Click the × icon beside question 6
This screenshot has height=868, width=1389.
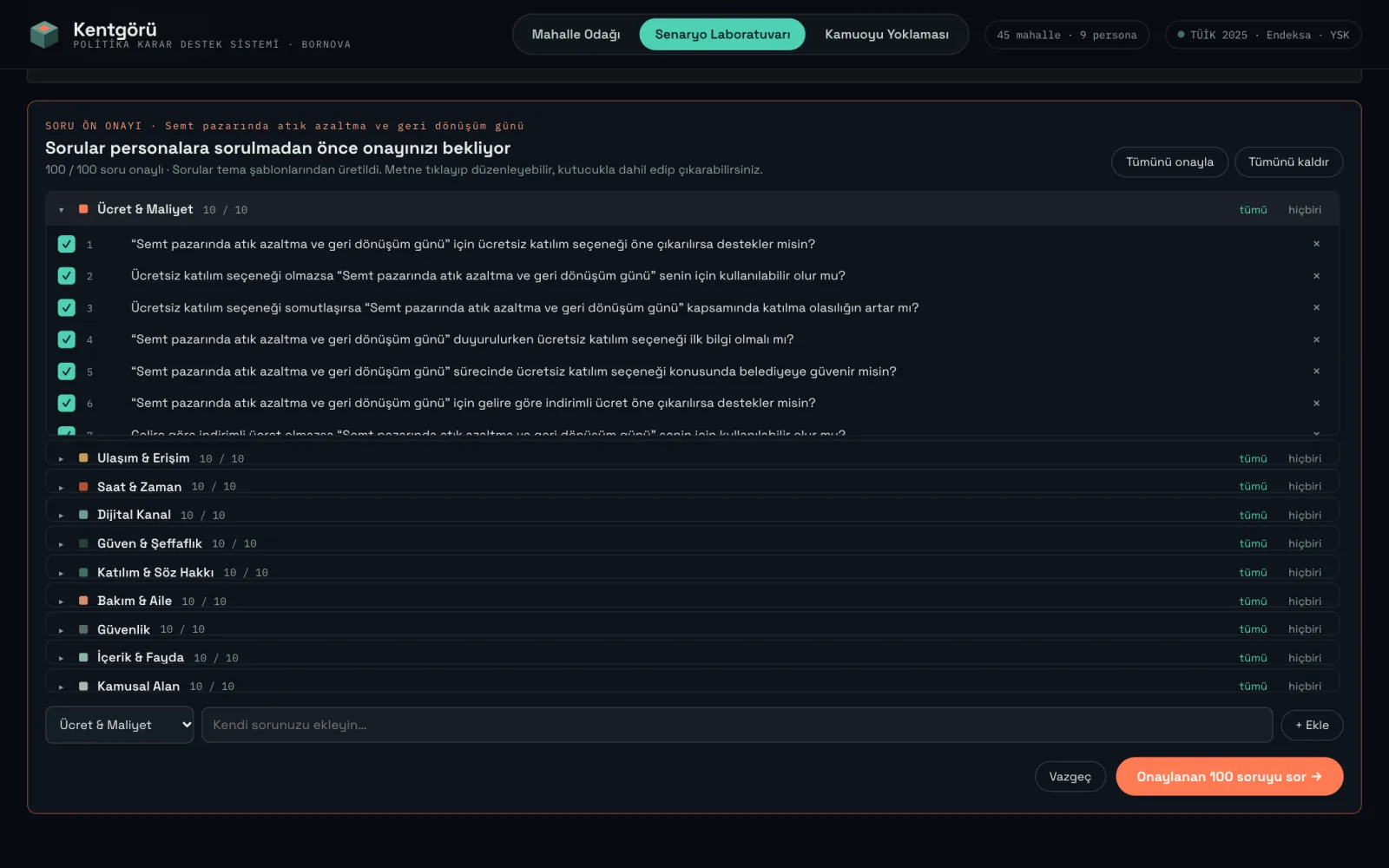coord(1316,403)
